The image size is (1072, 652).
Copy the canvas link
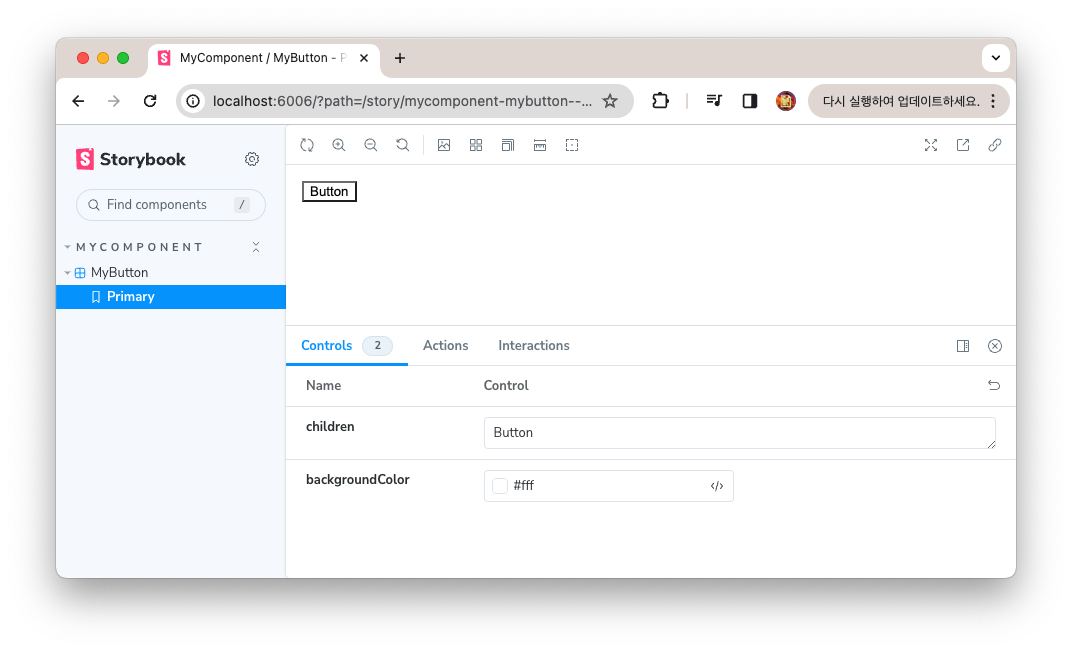995,145
